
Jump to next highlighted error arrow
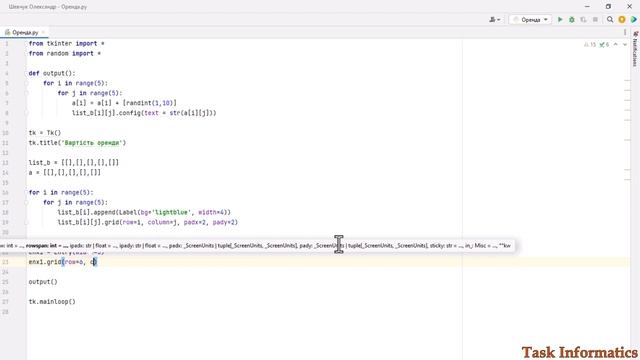click(624, 44)
